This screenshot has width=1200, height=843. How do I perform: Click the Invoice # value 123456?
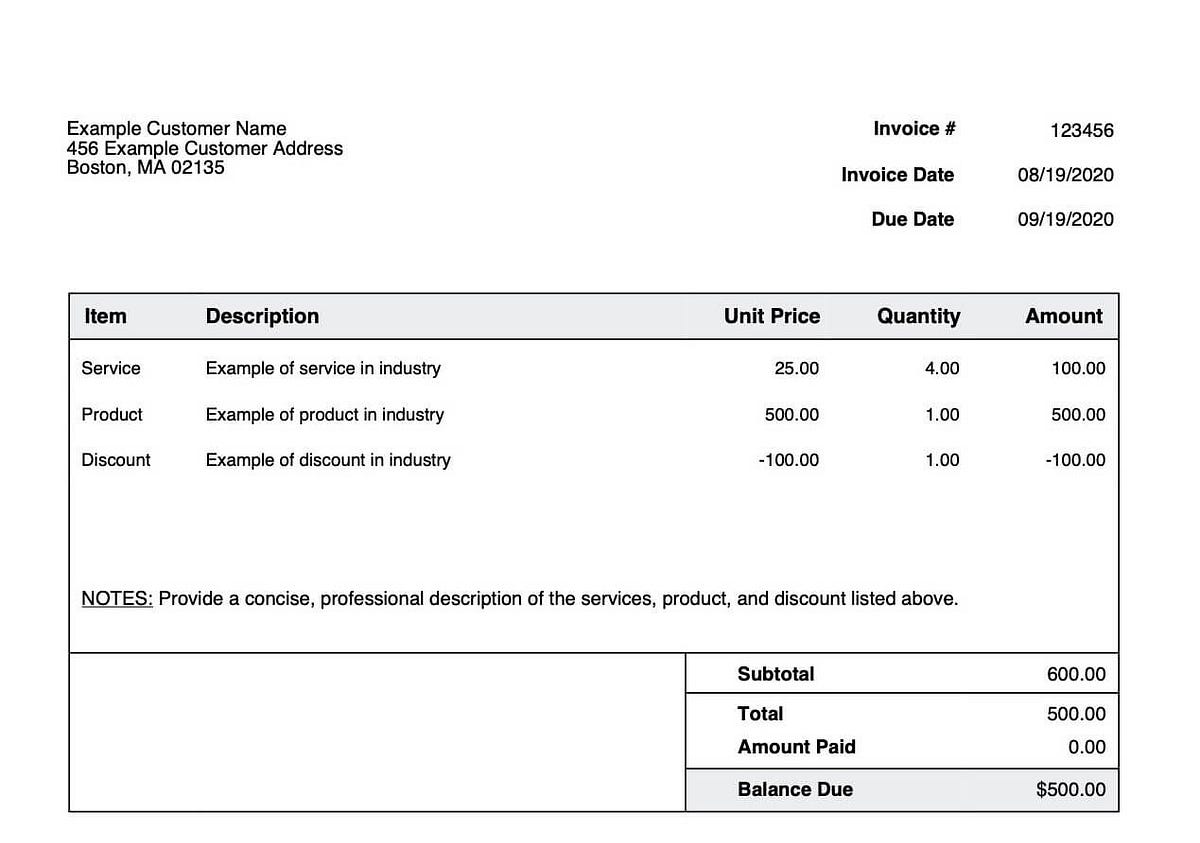[1081, 130]
